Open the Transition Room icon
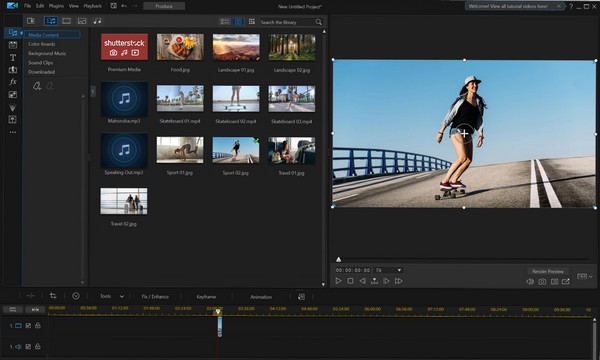The image size is (600, 360). pyautogui.click(x=13, y=70)
